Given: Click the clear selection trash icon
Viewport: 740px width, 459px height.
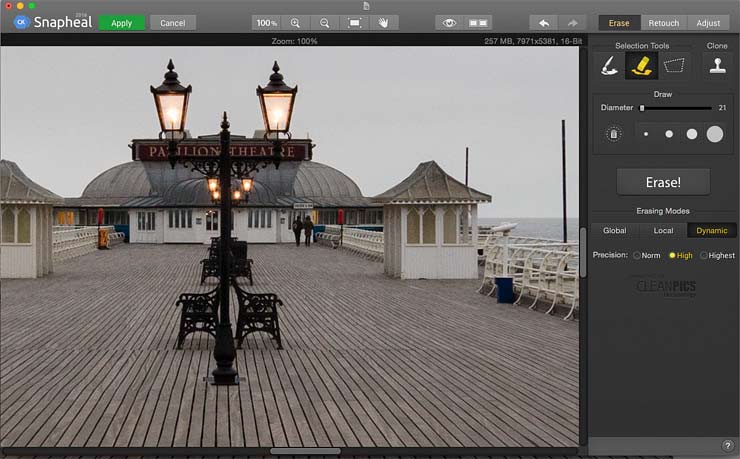Looking at the screenshot, I should point(614,134).
